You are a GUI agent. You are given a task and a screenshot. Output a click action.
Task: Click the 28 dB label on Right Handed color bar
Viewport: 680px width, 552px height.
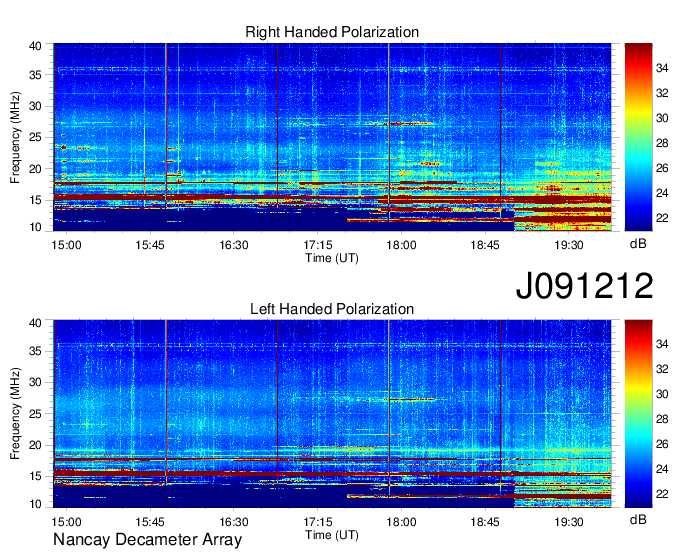tap(662, 143)
